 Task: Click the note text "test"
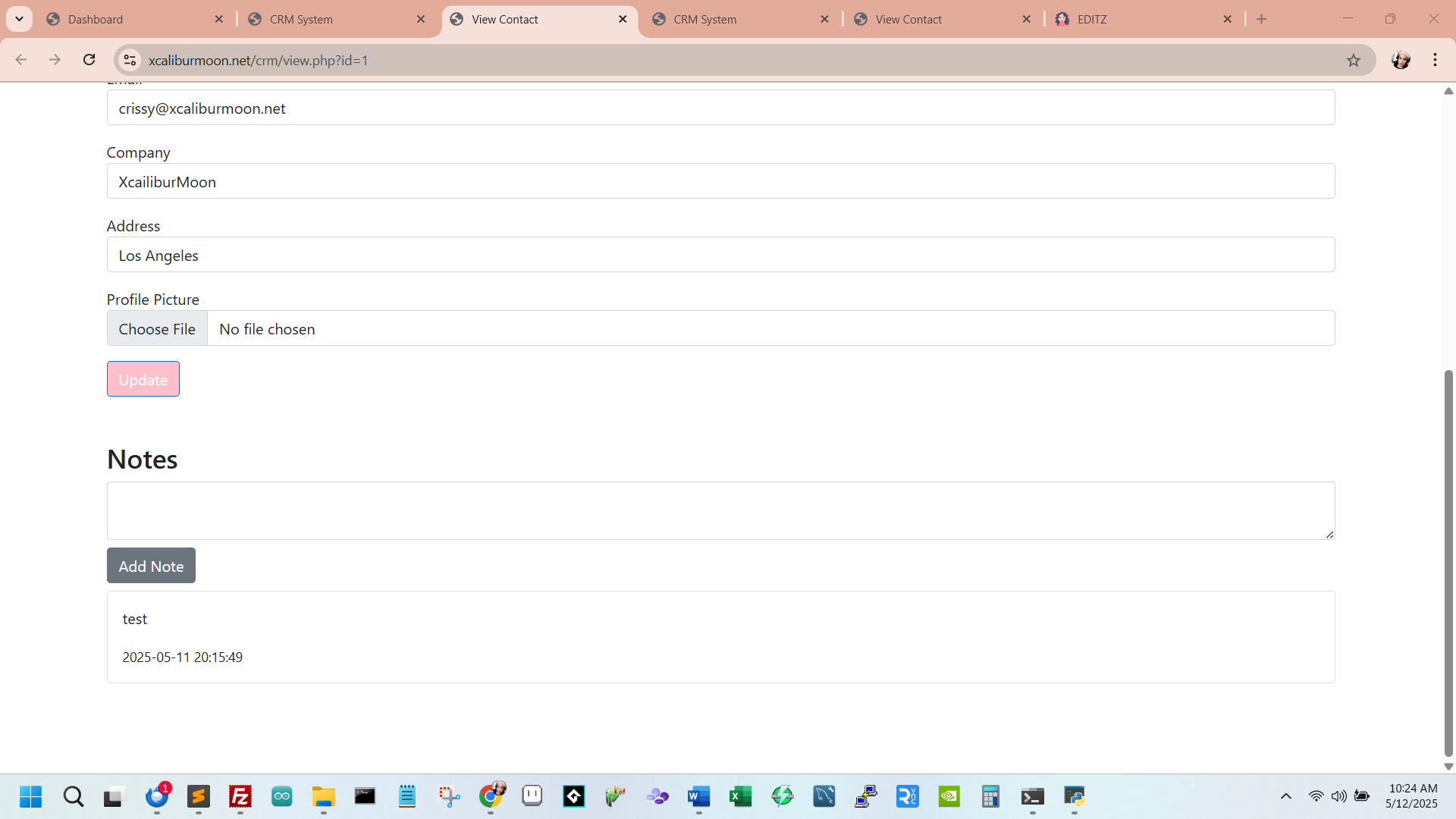pos(135,619)
